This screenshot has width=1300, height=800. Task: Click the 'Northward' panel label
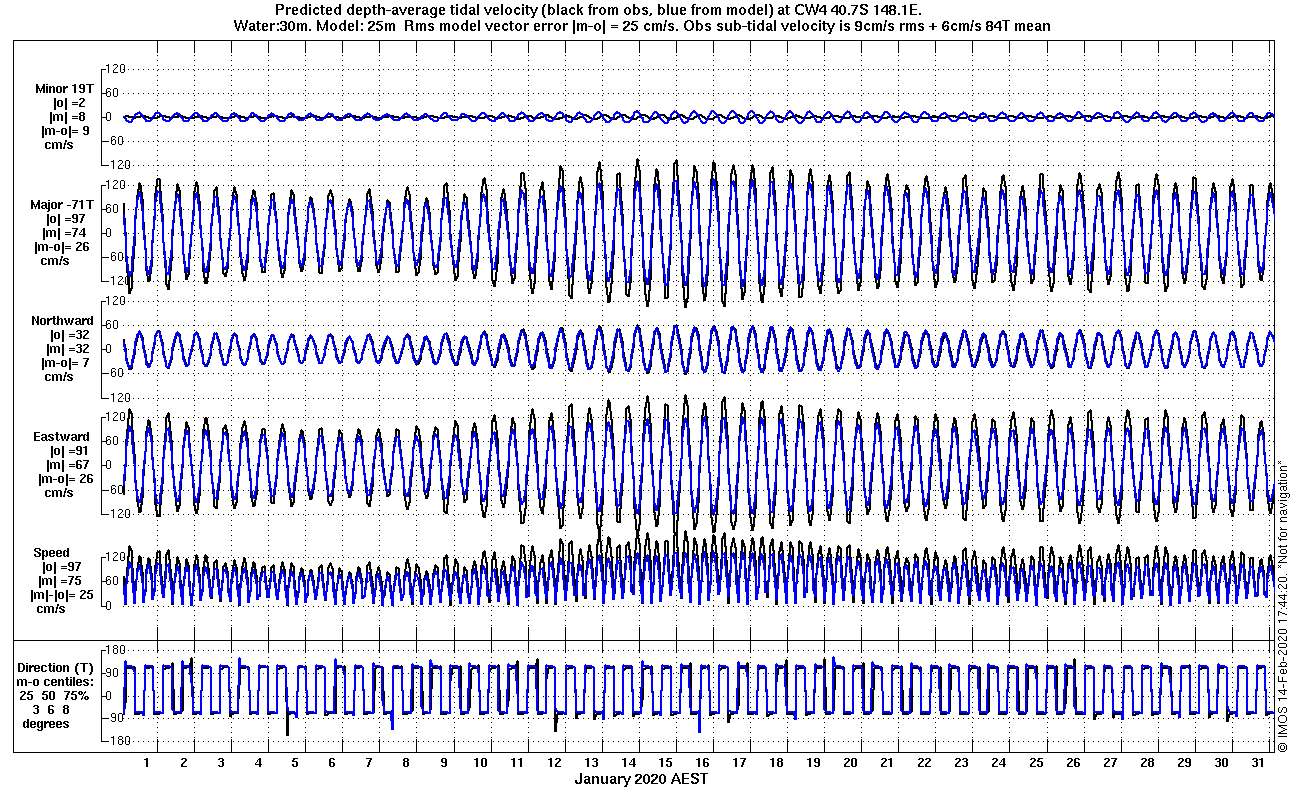click(x=62, y=321)
